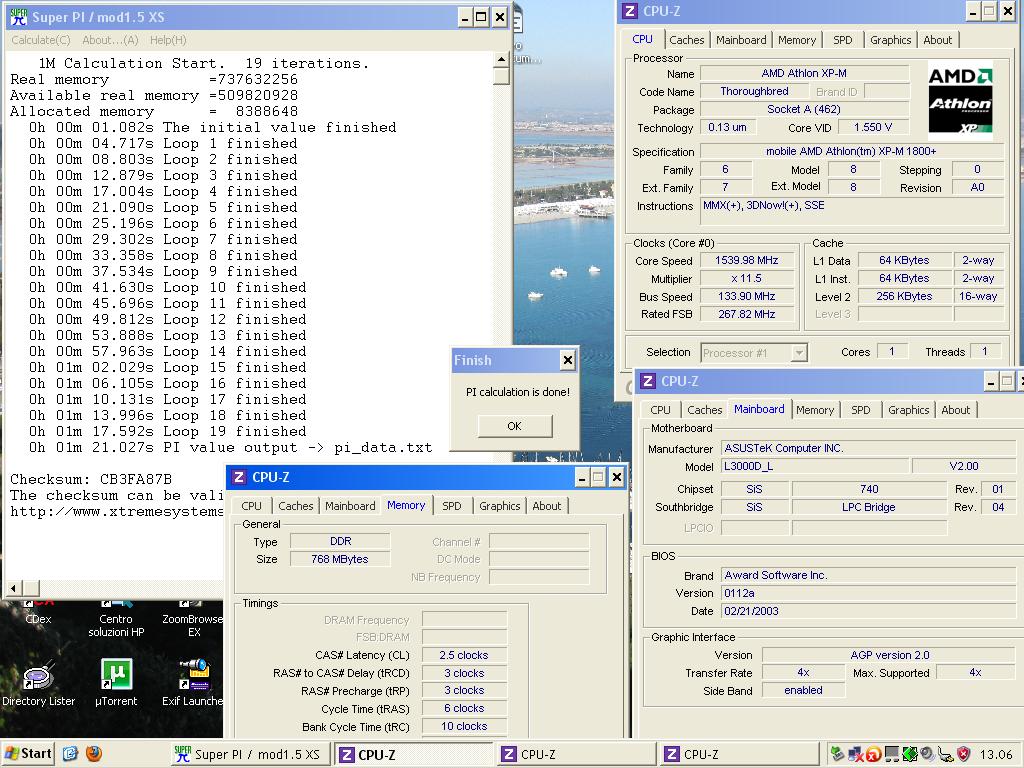
Task: Activate the first CPU-Z taskbar button
Action: click(x=413, y=754)
